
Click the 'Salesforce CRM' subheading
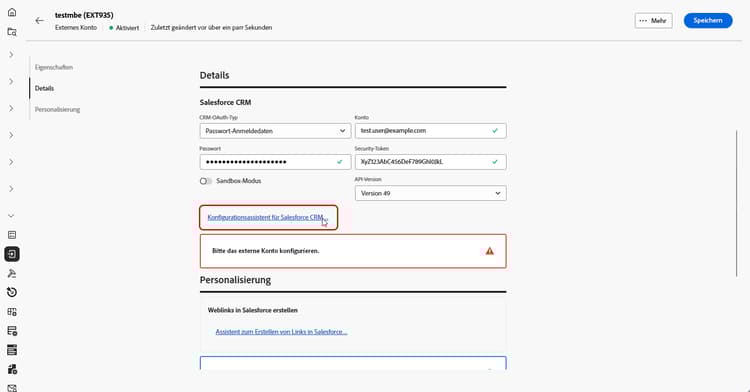(x=225, y=102)
